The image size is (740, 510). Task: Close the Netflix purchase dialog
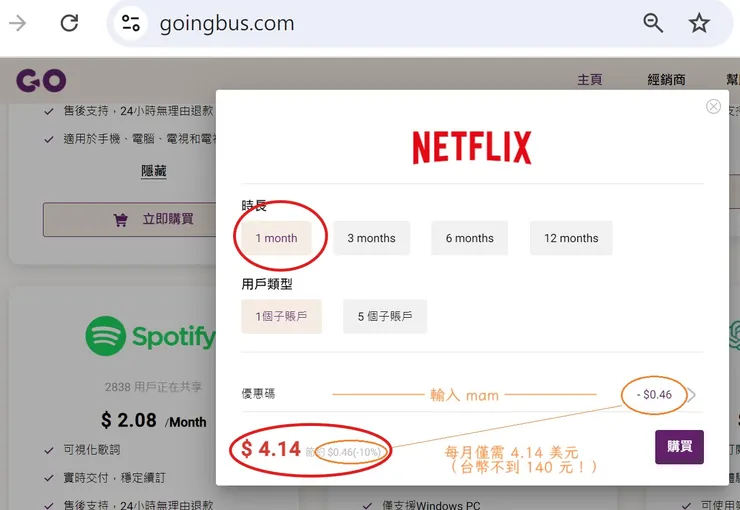(713, 107)
